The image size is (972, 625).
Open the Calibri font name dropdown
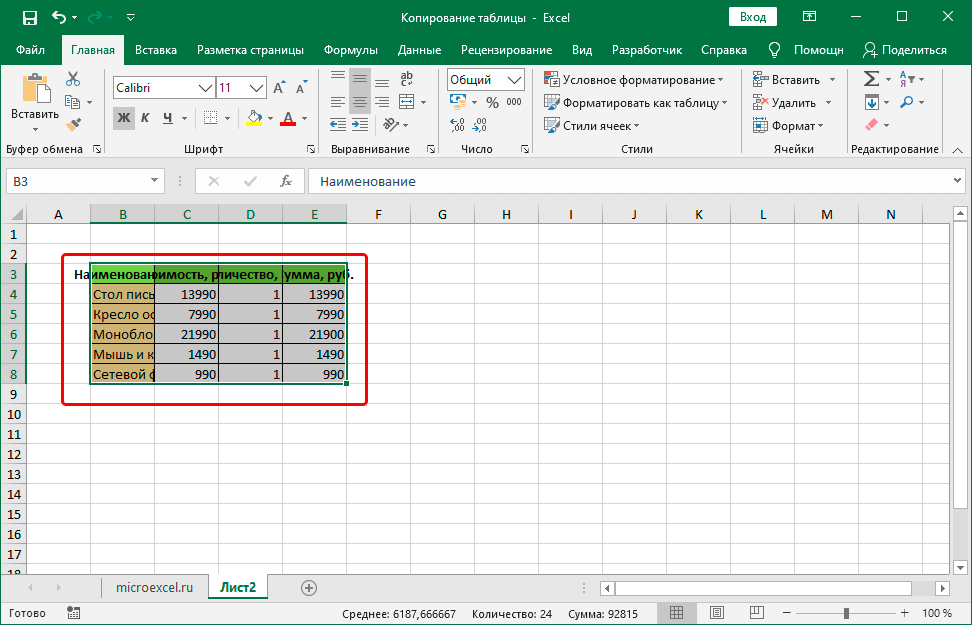pyautogui.click(x=205, y=88)
